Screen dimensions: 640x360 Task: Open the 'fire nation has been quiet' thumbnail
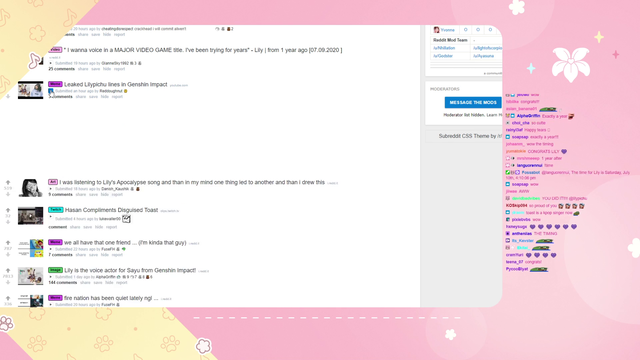(x=30, y=301)
